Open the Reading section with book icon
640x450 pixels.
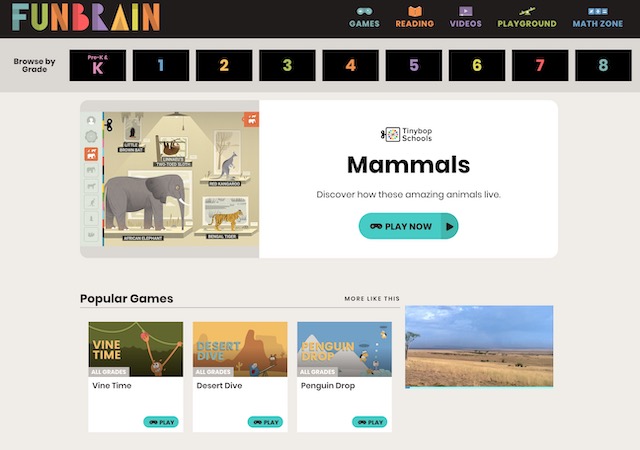tap(414, 18)
